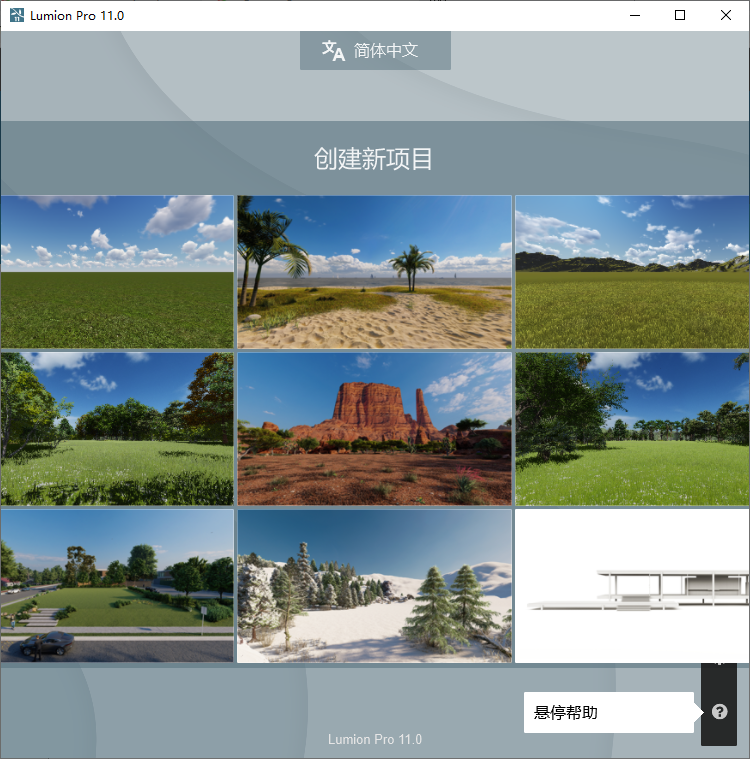This screenshot has width=750, height=759.
Task: Select the forest meadow with autumn tree scene
Action: click(x=117, y=429)
